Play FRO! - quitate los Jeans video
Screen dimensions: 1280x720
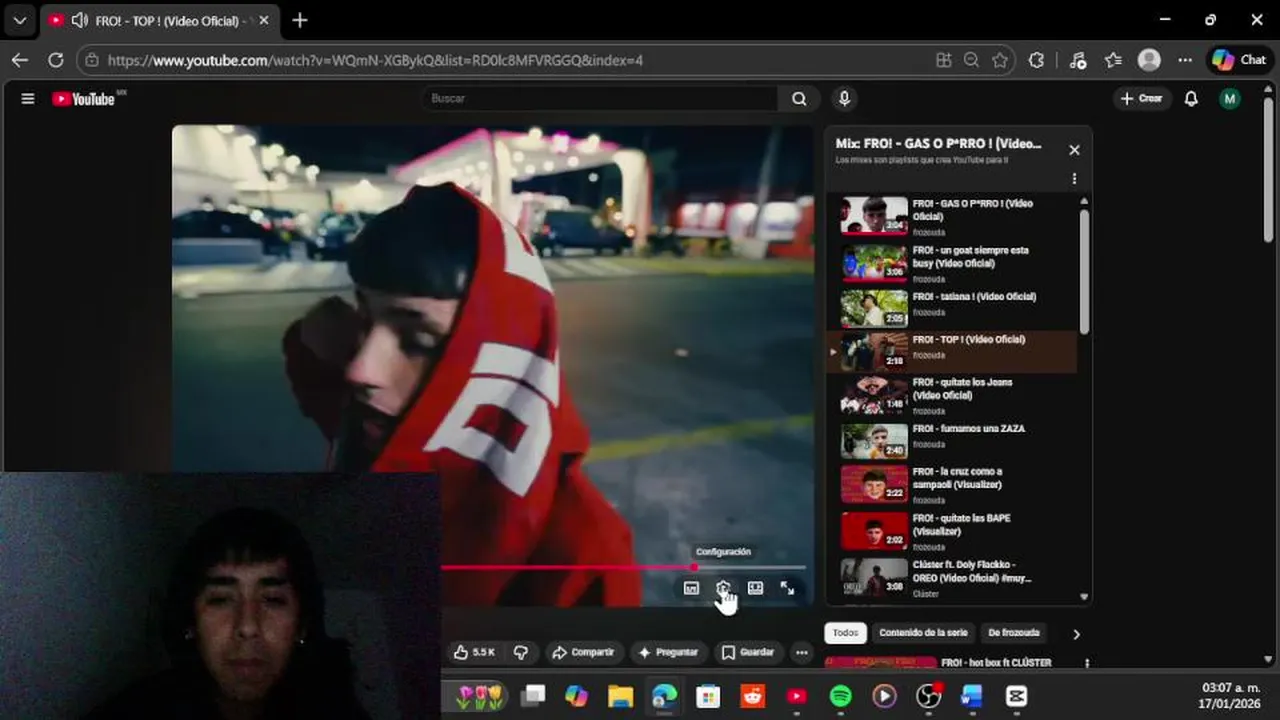coord(951,395)
